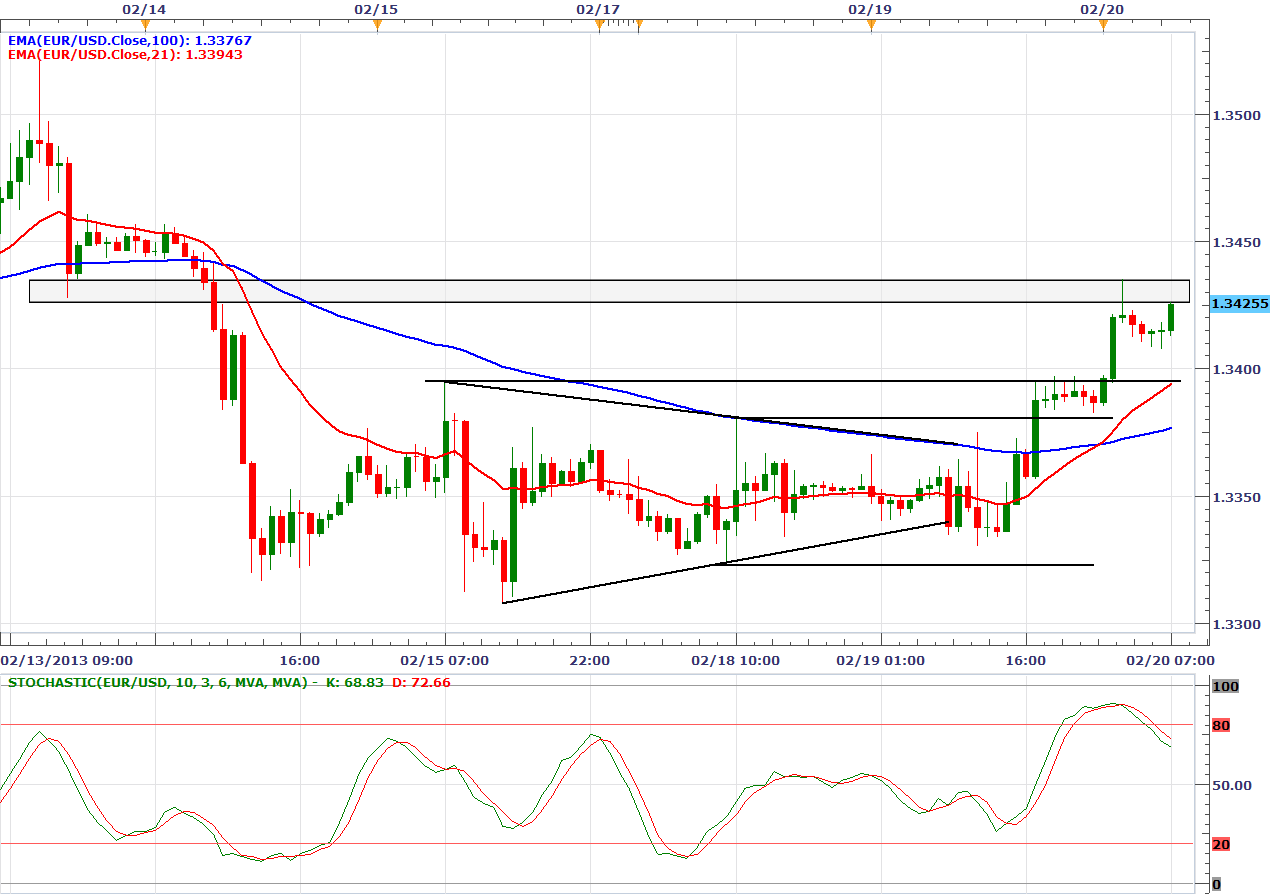Screen dimensions: 1274x894
Task: Click the stochastic 20 oversold level label
Action: pos(1220,844)
